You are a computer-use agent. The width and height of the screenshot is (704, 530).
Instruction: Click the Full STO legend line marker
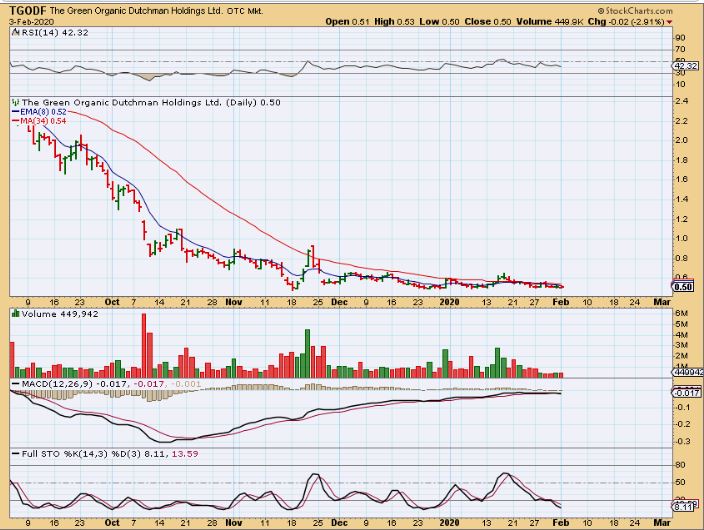[16, 454]
